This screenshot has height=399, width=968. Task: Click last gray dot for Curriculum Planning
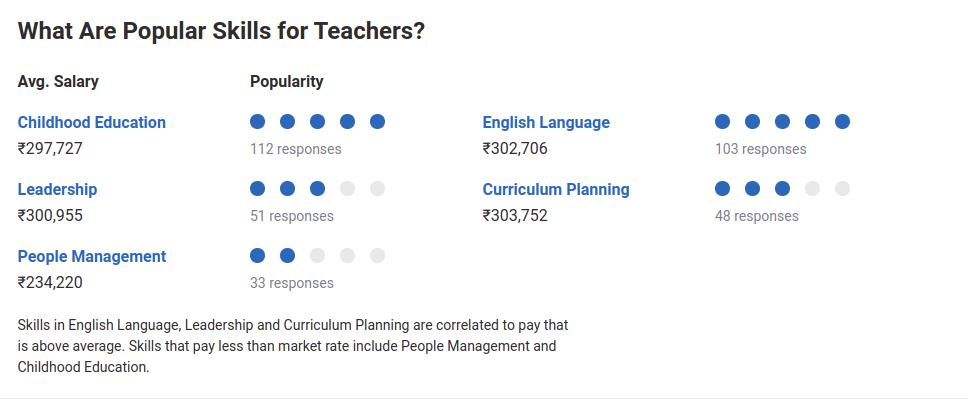point(843,188)
